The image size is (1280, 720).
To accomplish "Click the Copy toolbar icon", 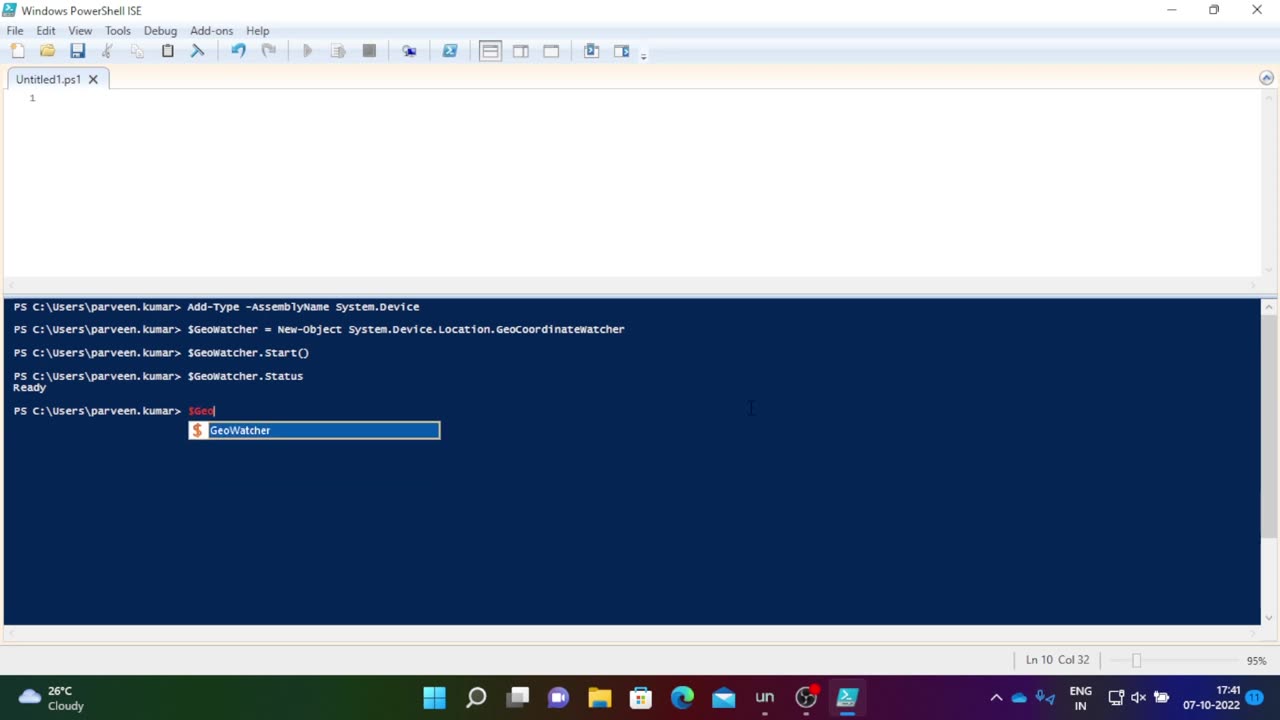I will click(x=137, y=51).
